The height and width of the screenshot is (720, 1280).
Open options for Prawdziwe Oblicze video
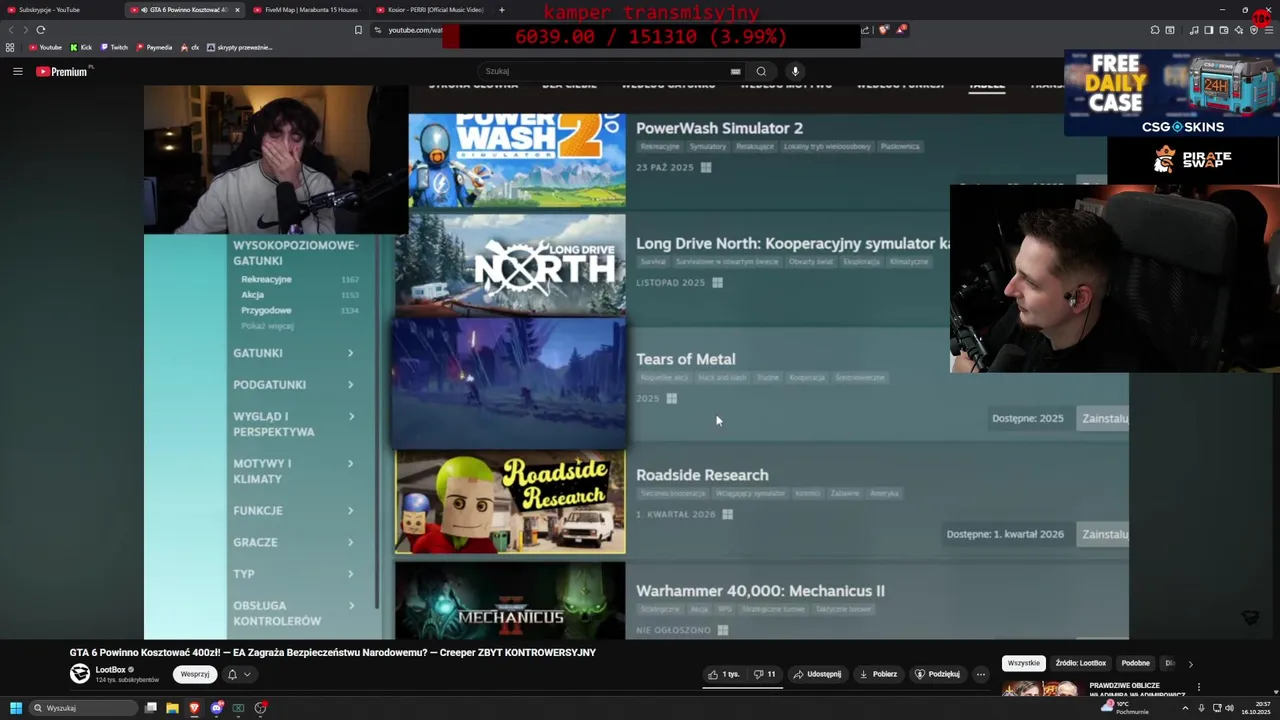(1198, 688)
